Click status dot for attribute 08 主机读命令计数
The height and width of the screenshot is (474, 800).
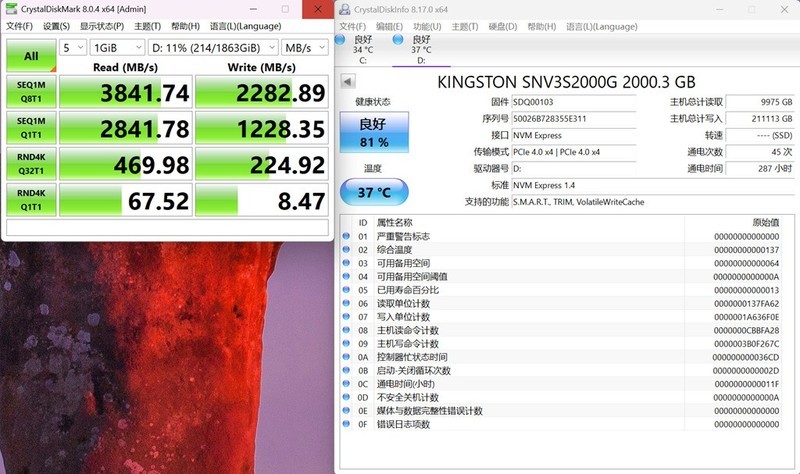pyautogui.click(x=346, y=330)
